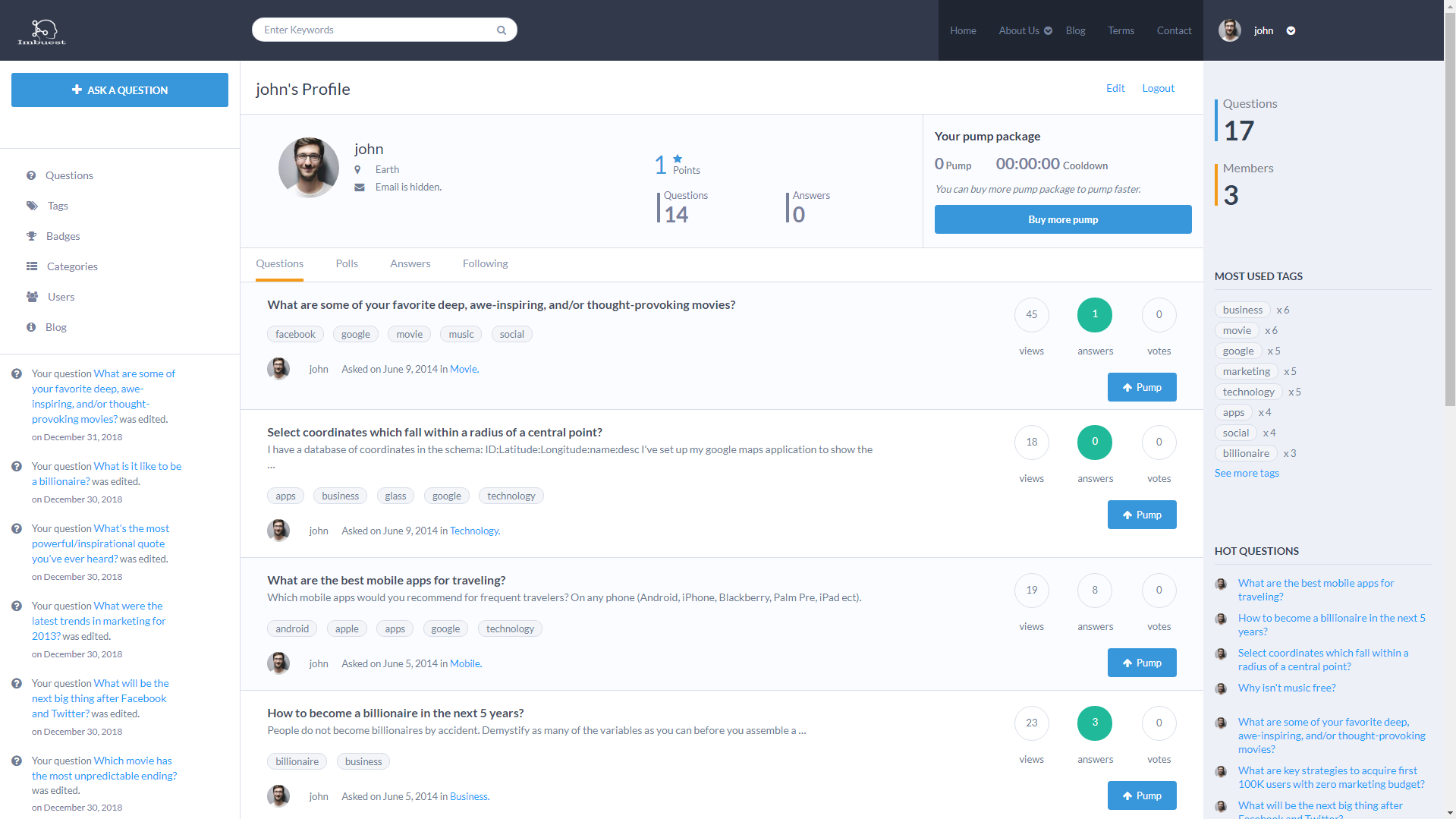Click Ask a Question button
This screenshot has height=819, width=1456.
click(120, 90)
